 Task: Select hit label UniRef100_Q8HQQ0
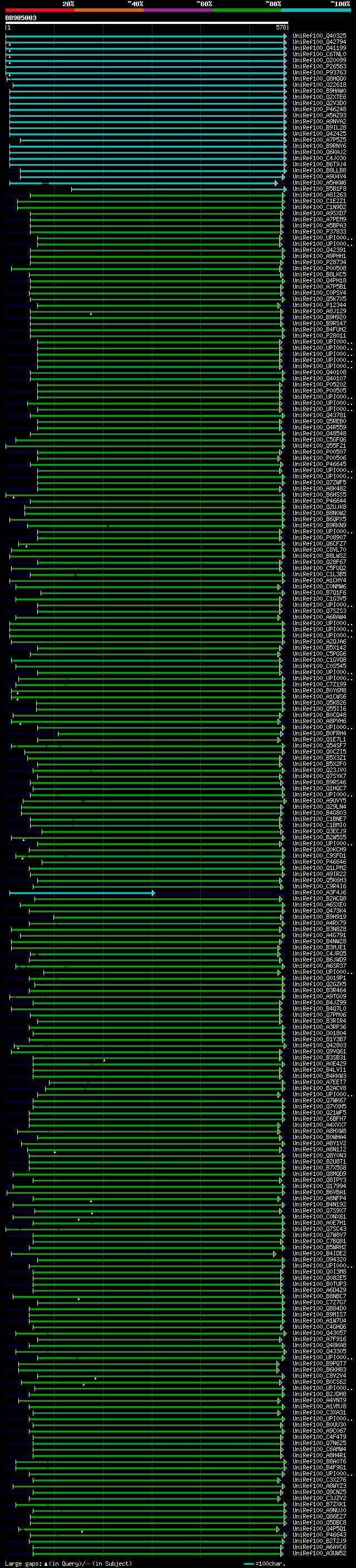pos(319,78)
